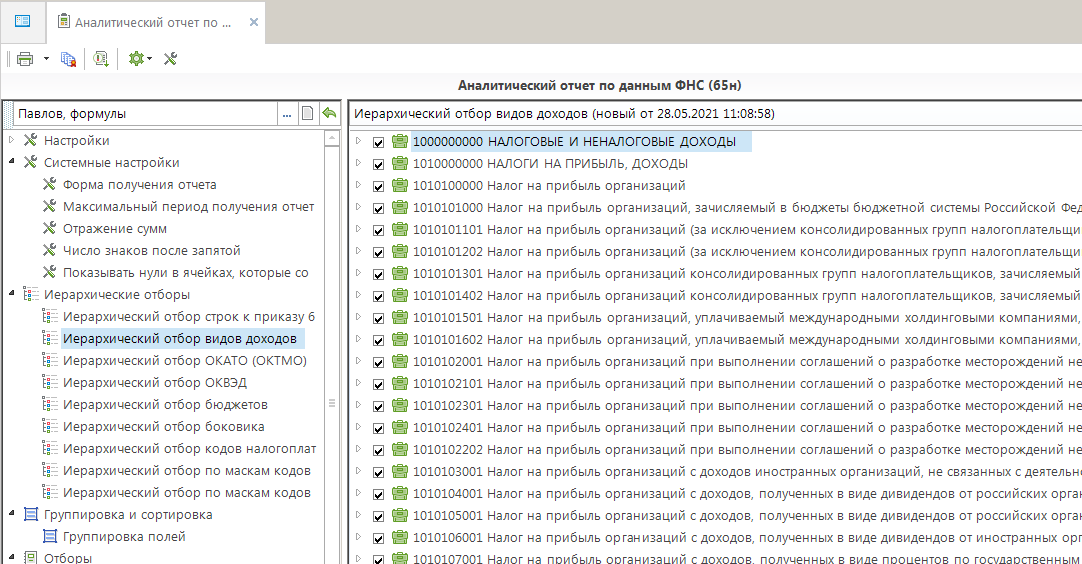
Task: Select row 1010101000 Налог на прибыль организаций
Action: (747, 208)
